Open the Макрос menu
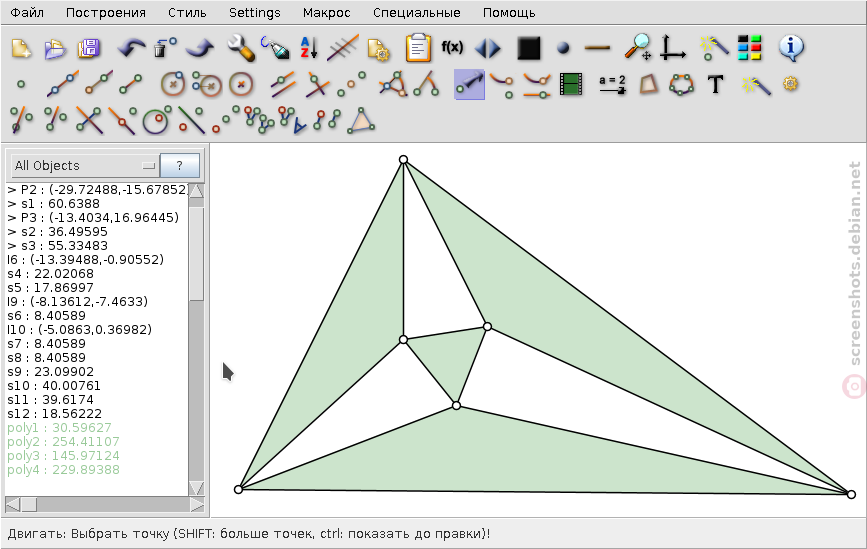The width and height of the screenshot is (867, 549). tap(326, 12)
